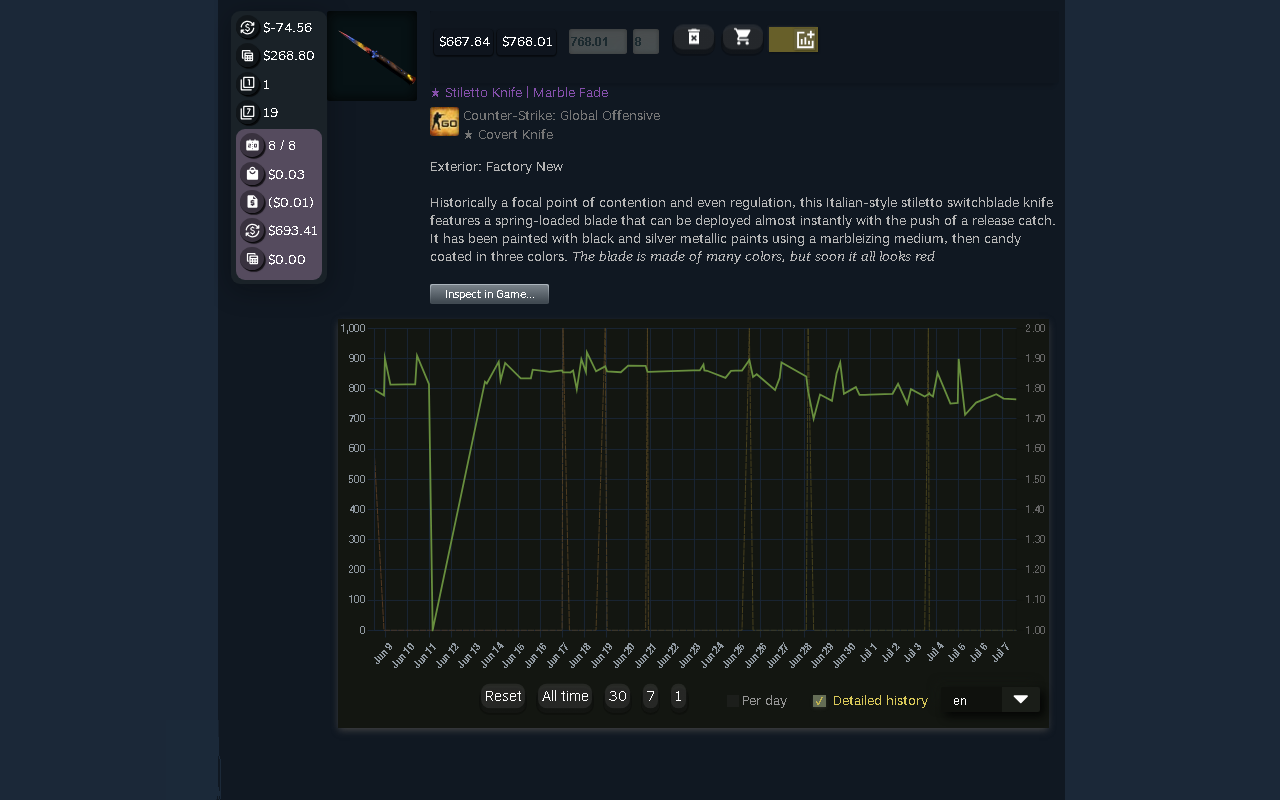The image size is (1280, 800).
Task: Open the en language dropdown
Action: tap(991, 700)
